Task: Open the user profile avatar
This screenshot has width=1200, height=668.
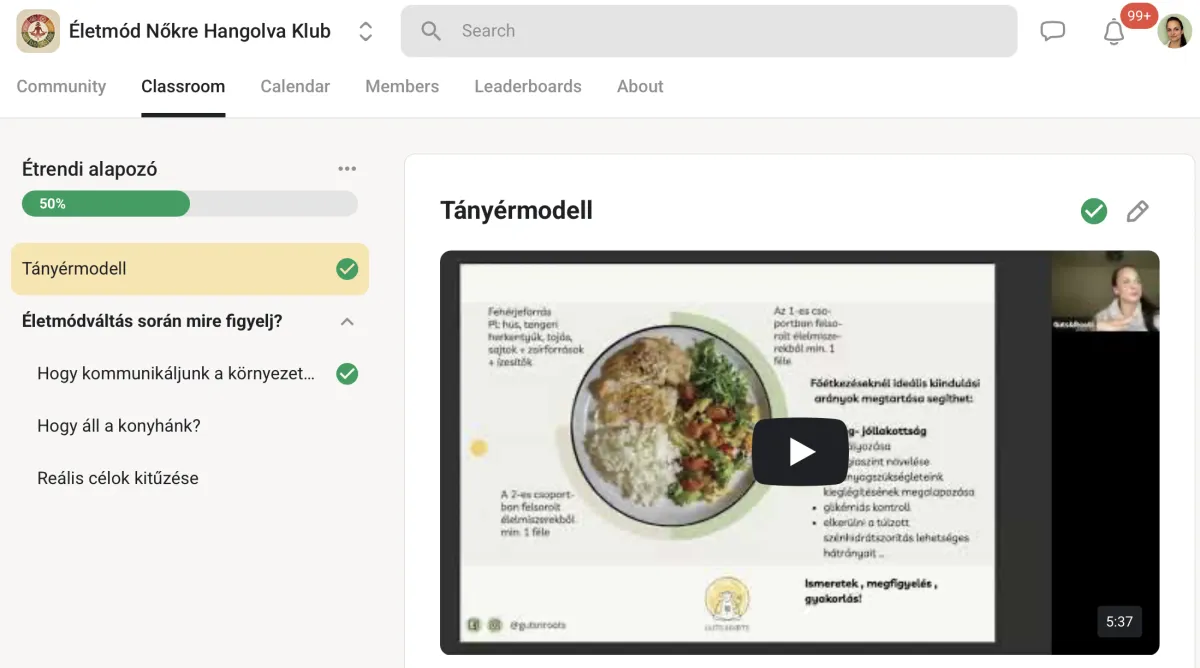Action: tap(1174, 31)
